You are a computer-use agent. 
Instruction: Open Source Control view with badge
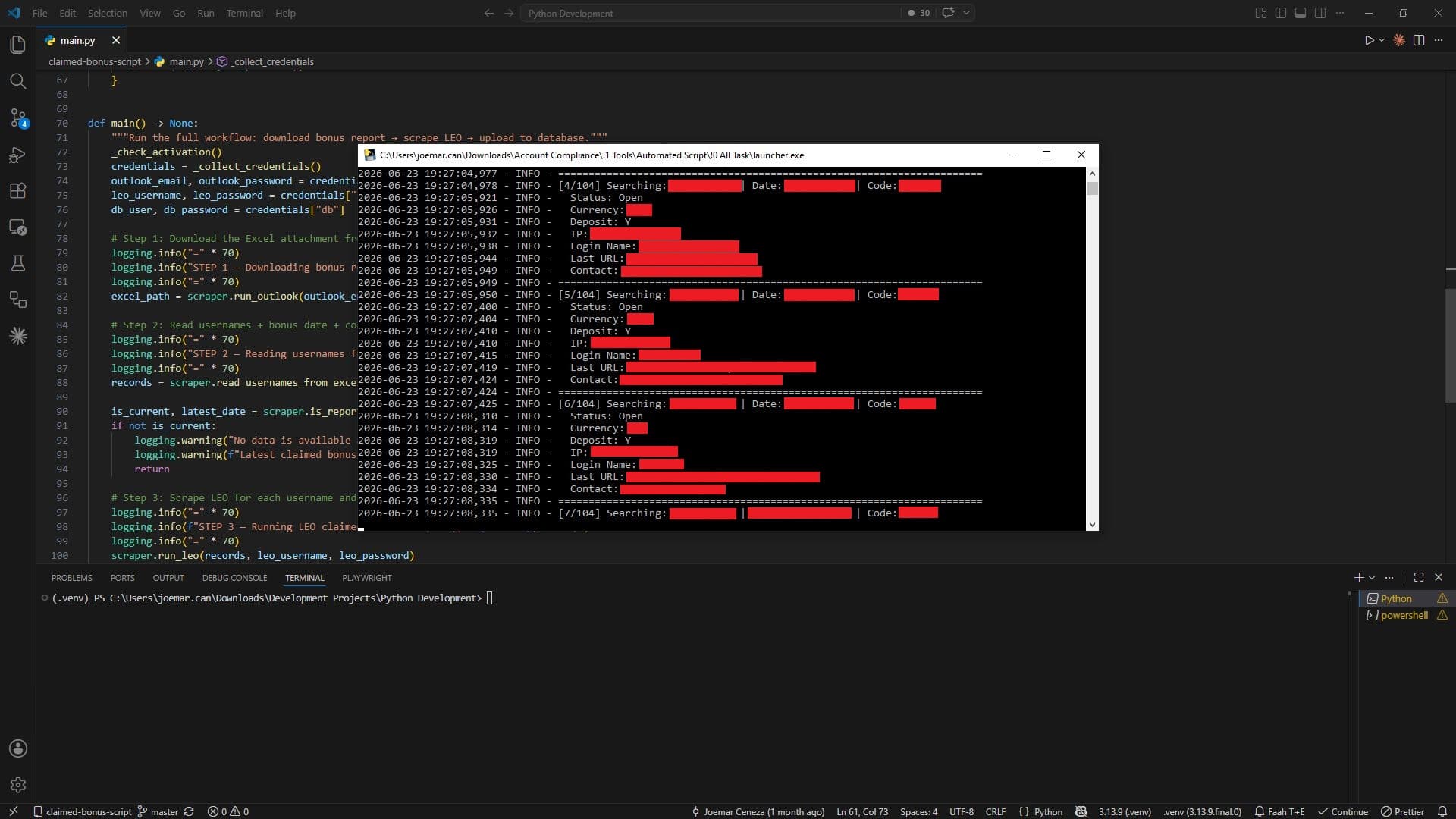tap(18, 118)
